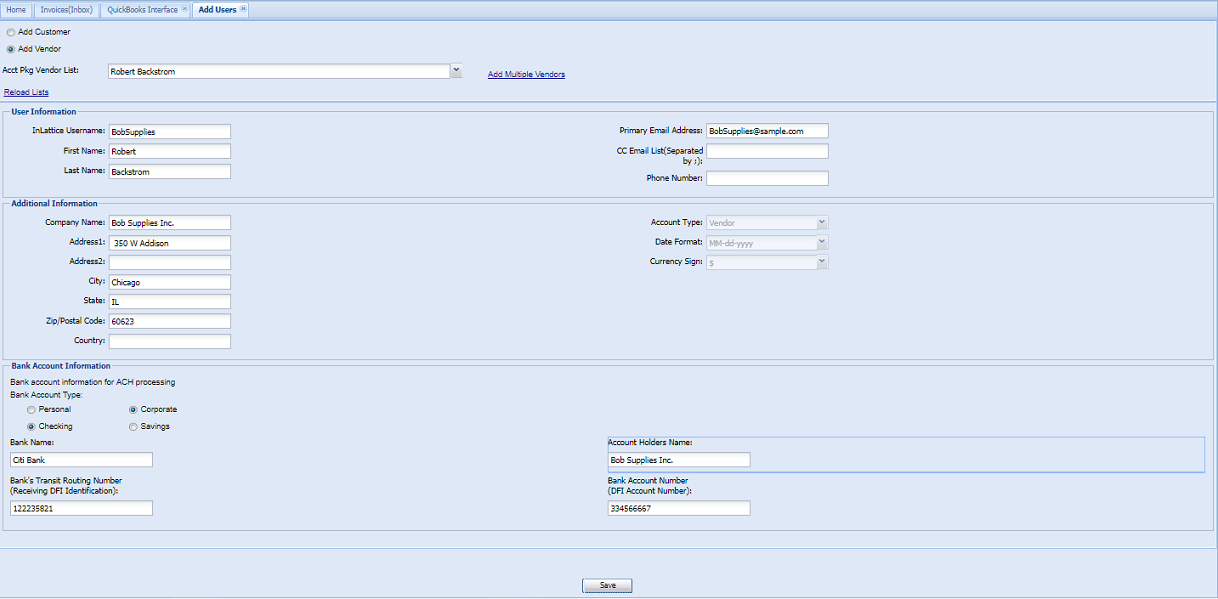Screen dimensions: 1218x599
Task: Click the Bank Name text box
Action: tap(81, 460)
